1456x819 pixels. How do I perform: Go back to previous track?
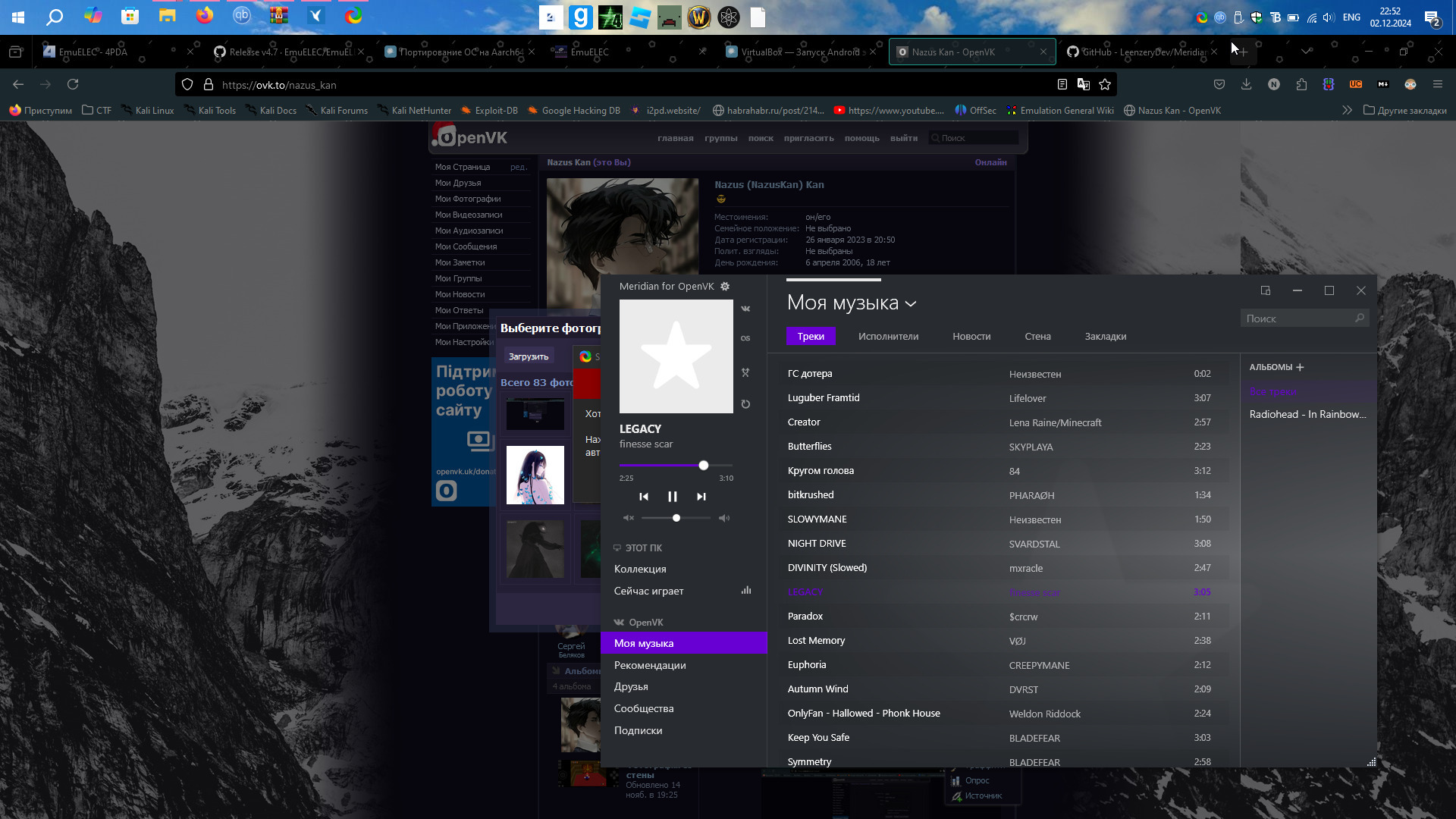644,497
